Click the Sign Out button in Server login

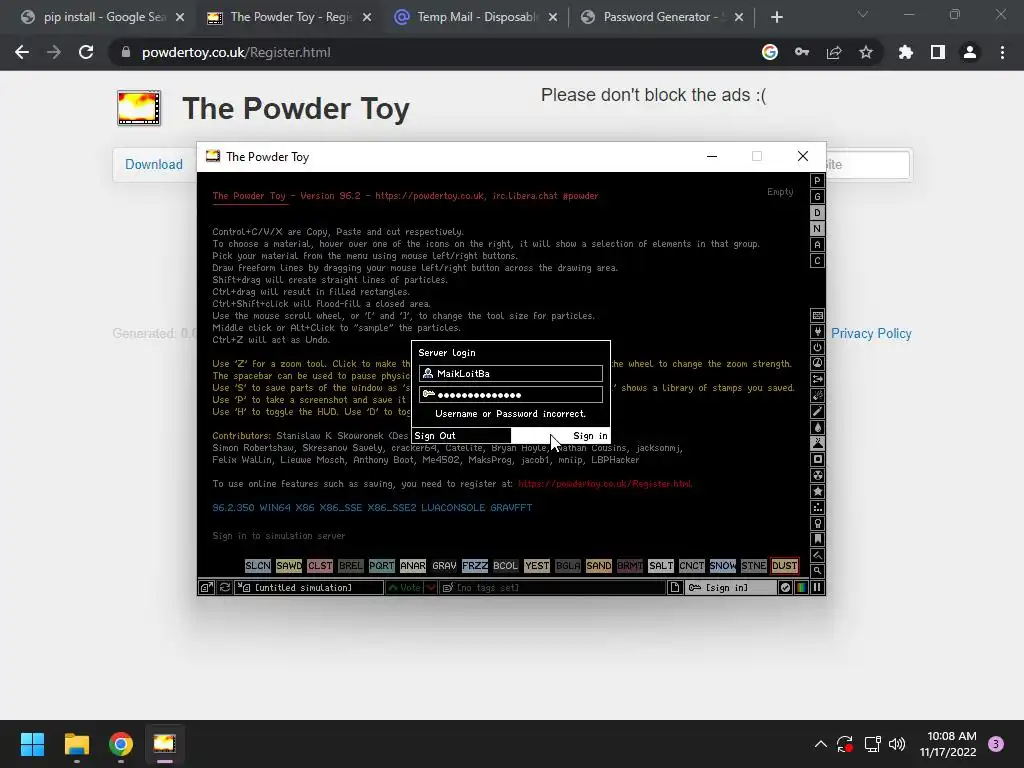[461, 436]
